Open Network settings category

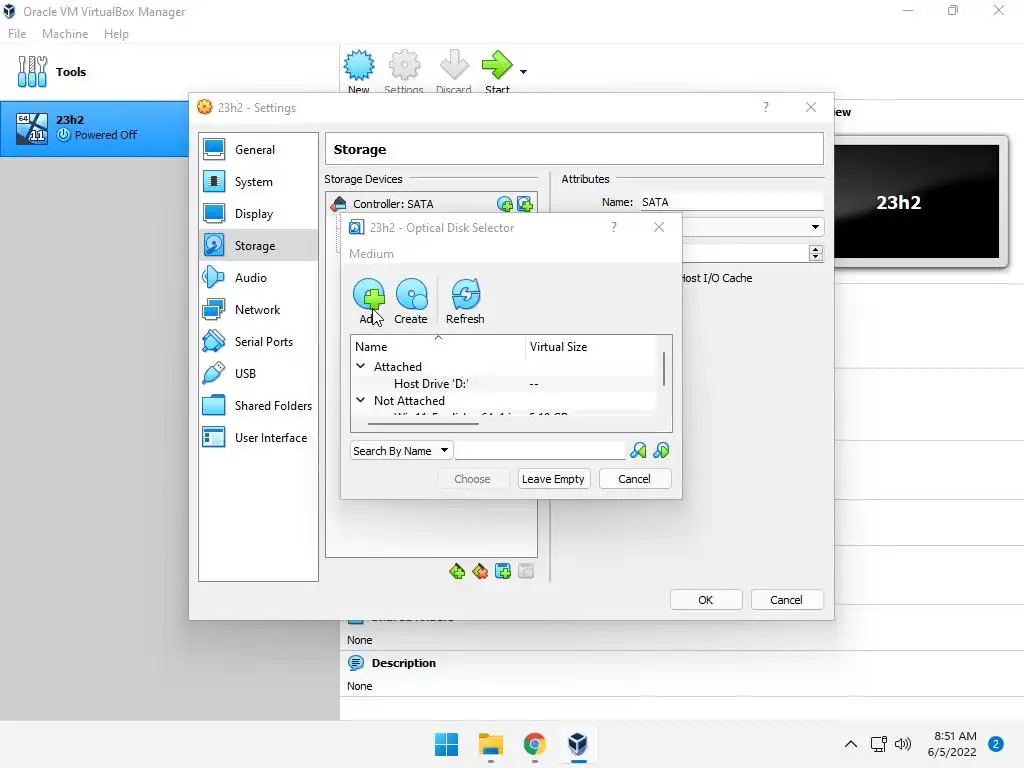[x=258, y=310]
